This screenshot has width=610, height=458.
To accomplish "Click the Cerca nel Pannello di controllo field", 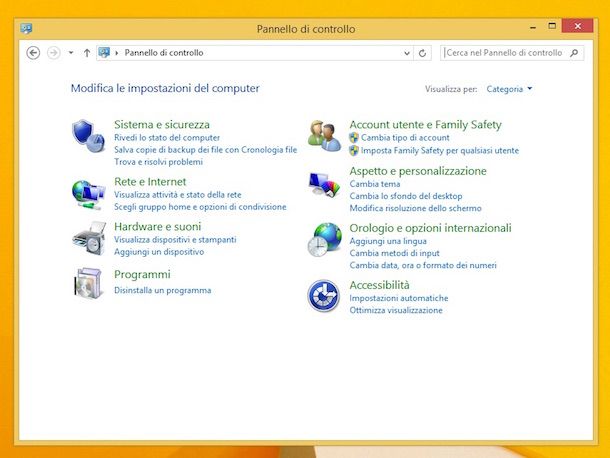I will pyautogui.click(x=505, y=53).
